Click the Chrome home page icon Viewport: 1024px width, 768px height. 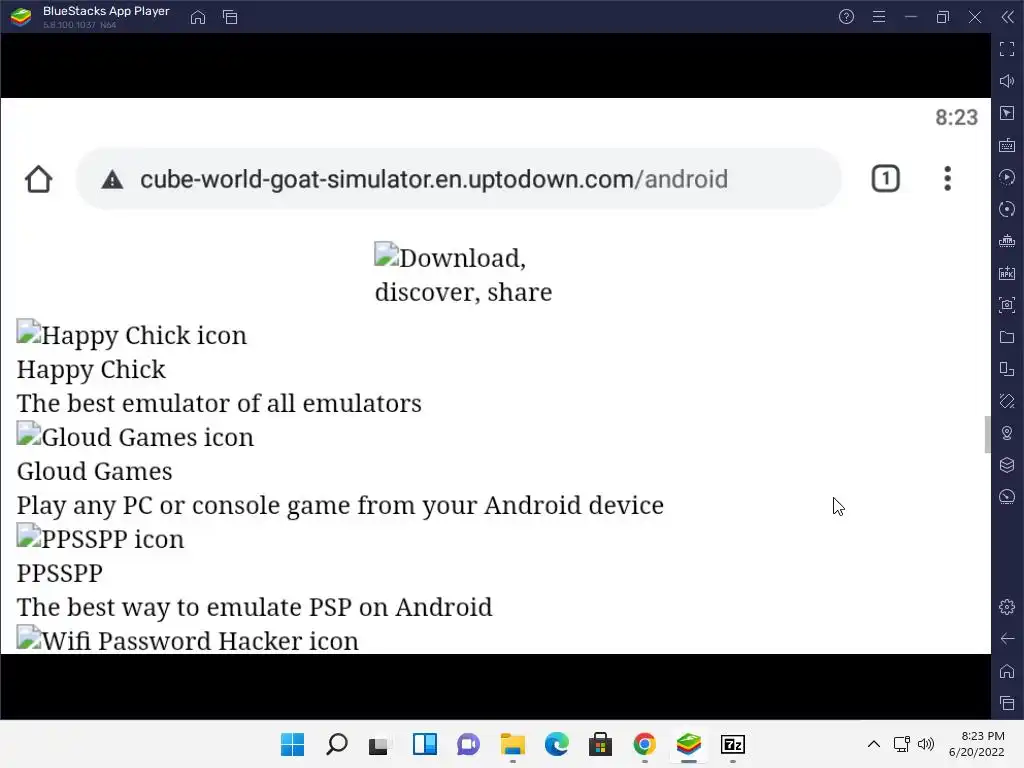(39, 179)
